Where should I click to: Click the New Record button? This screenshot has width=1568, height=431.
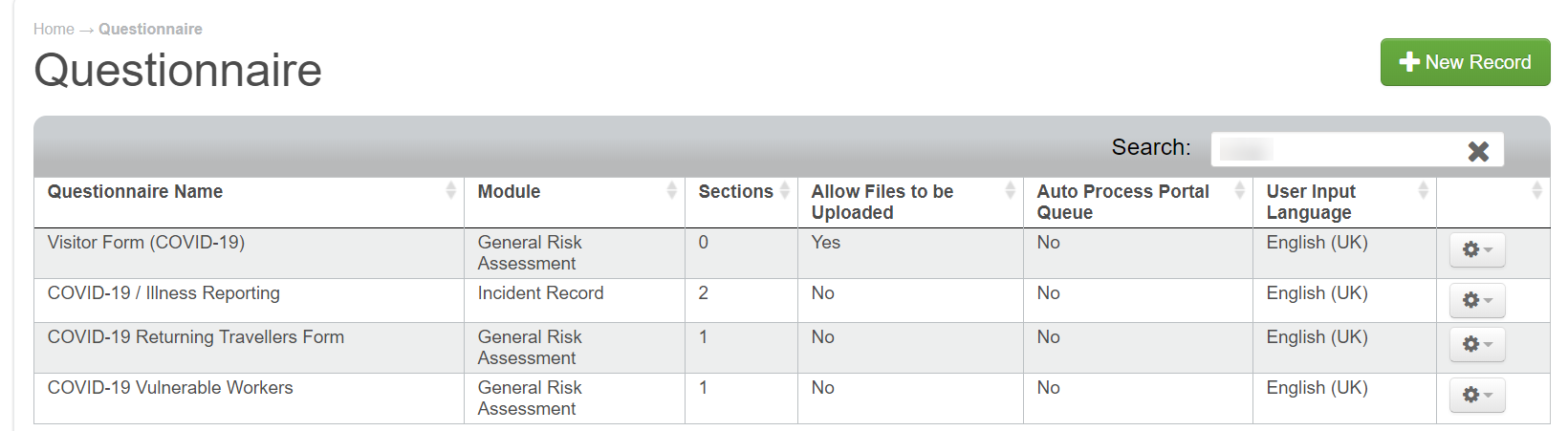coord(1465,62)
